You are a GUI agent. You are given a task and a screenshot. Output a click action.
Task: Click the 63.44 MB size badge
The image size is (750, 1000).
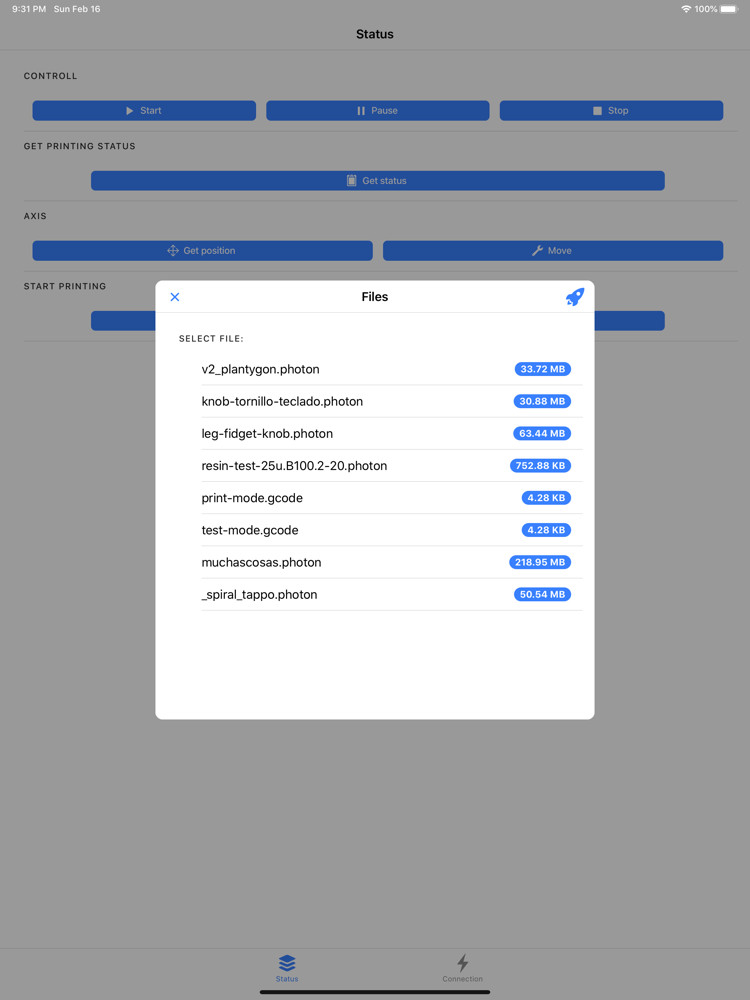pos(542,434)
